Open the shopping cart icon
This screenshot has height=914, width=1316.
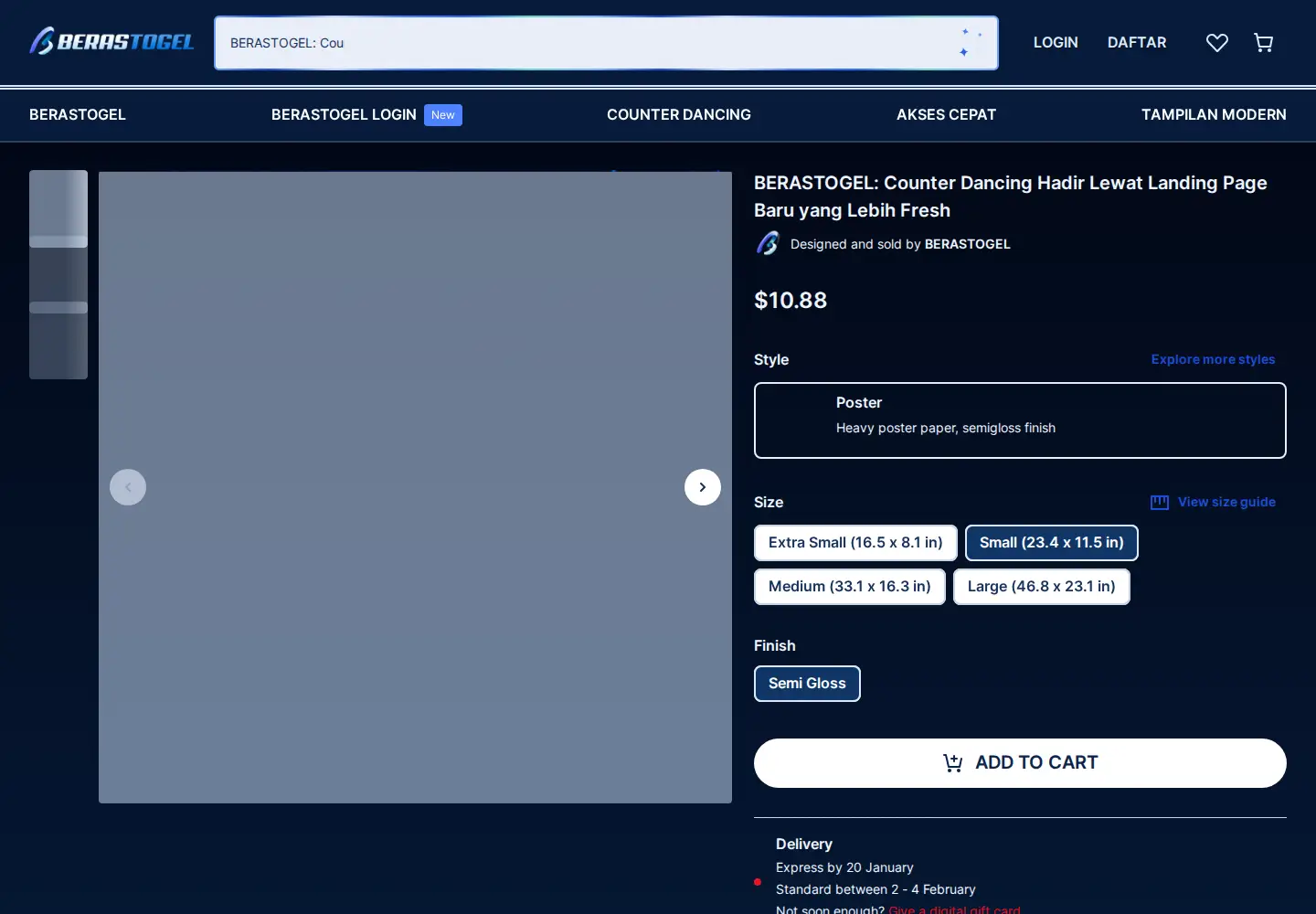tap(1264, 43)
